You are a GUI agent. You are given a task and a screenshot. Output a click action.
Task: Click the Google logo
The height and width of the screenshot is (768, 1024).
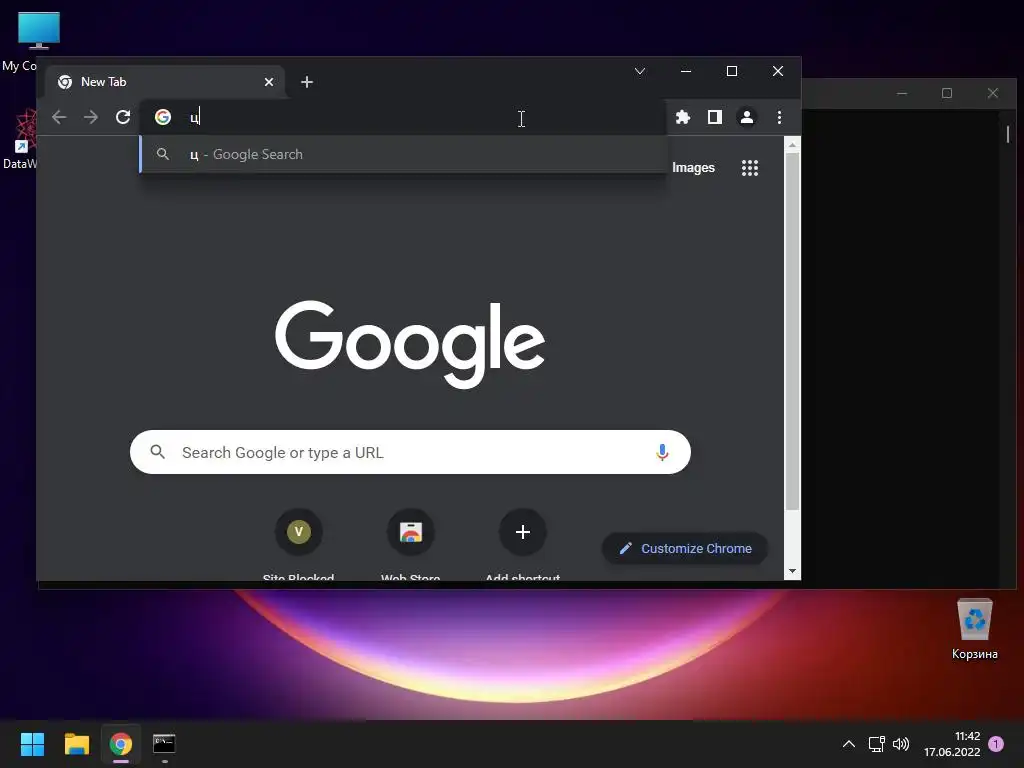410,344
